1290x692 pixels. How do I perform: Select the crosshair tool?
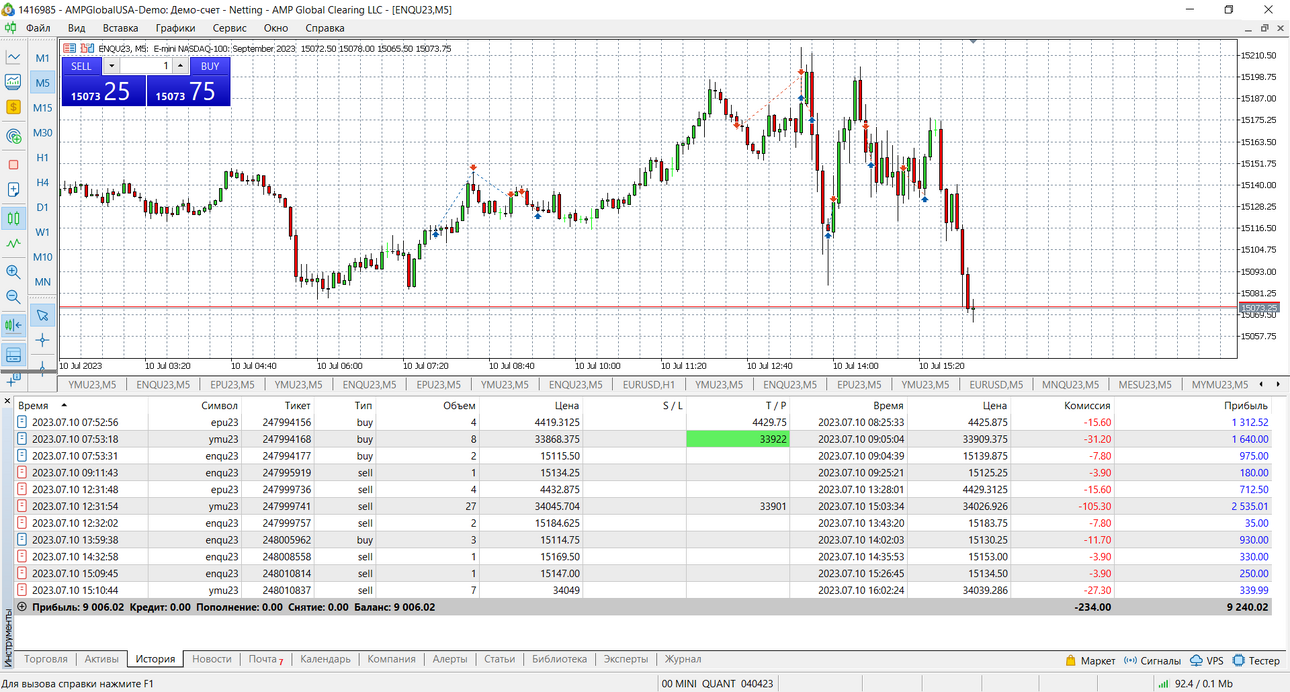point(42,340)
